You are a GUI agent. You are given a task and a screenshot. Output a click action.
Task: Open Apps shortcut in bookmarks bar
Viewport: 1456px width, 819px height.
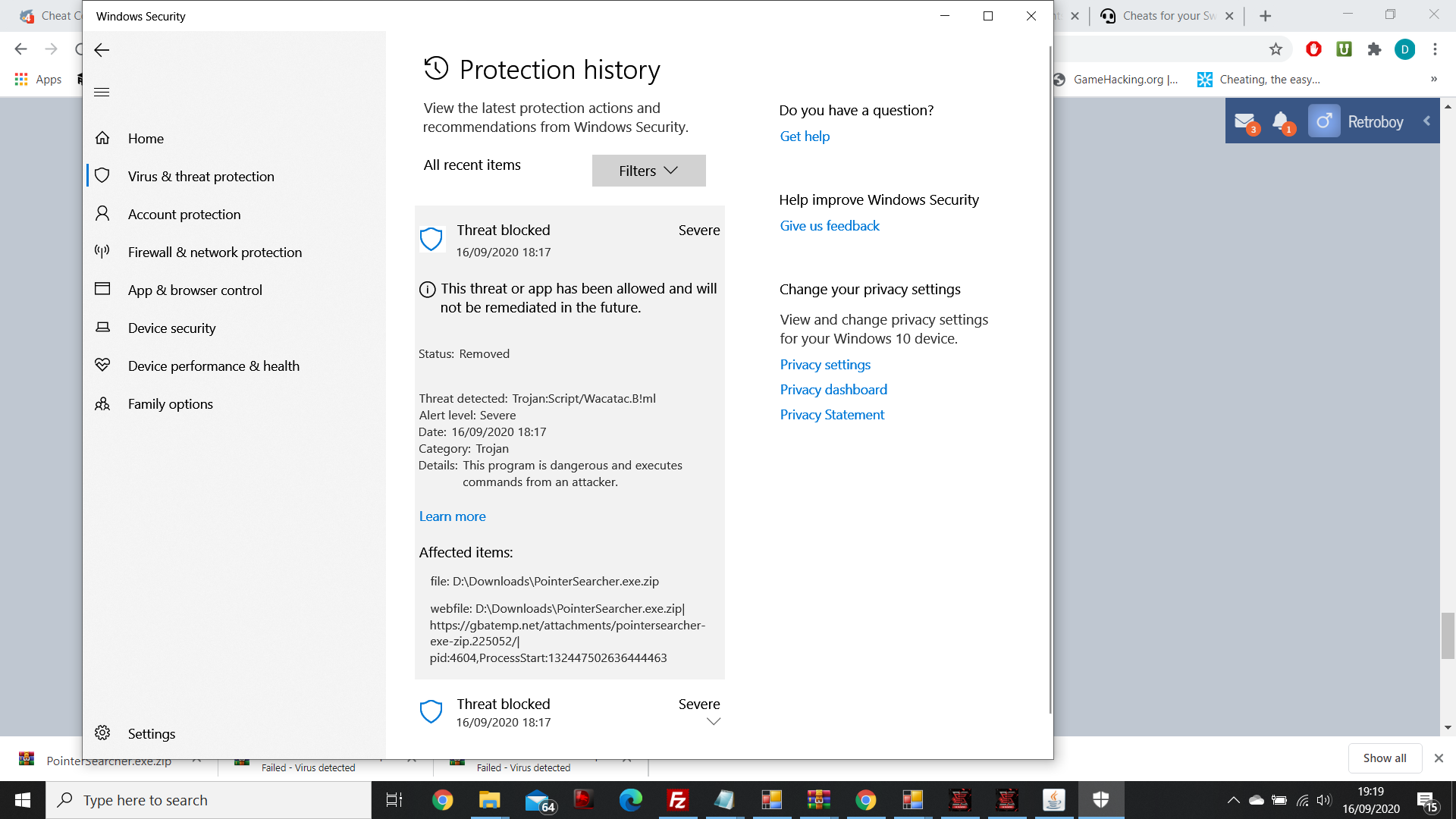coord(38,79)
